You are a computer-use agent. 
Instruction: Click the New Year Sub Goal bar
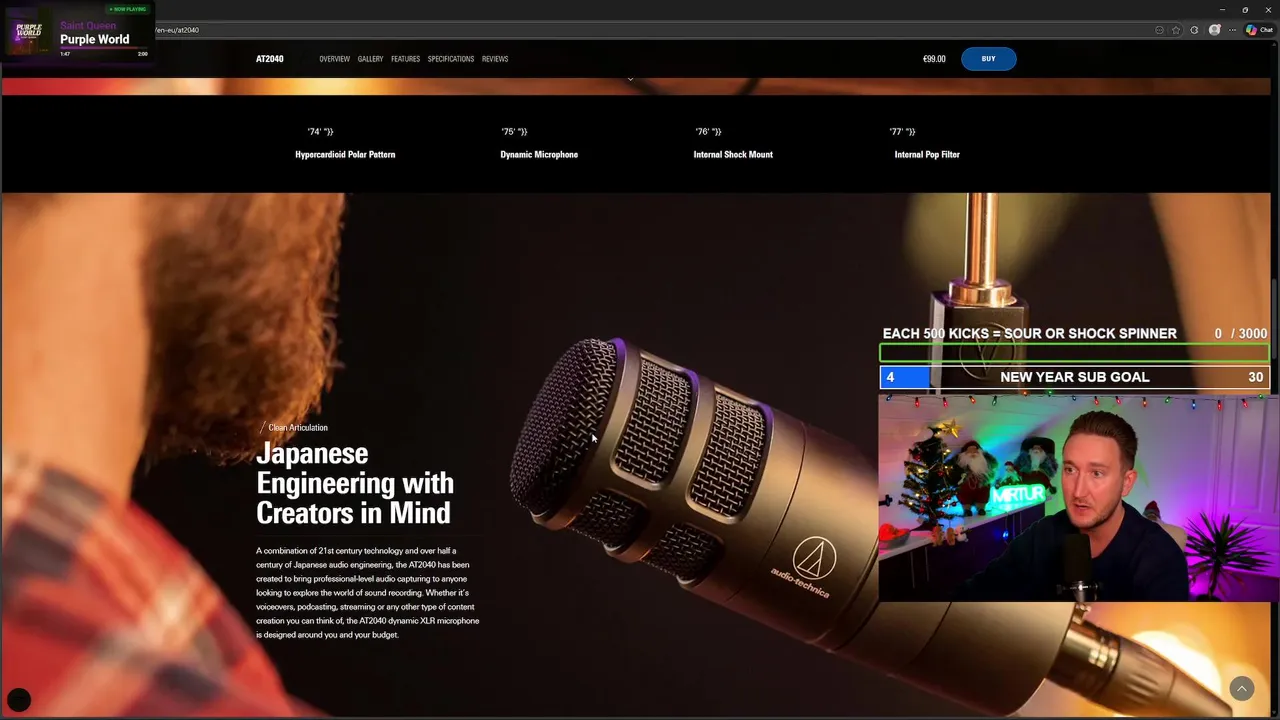[x=1075, y=377]
